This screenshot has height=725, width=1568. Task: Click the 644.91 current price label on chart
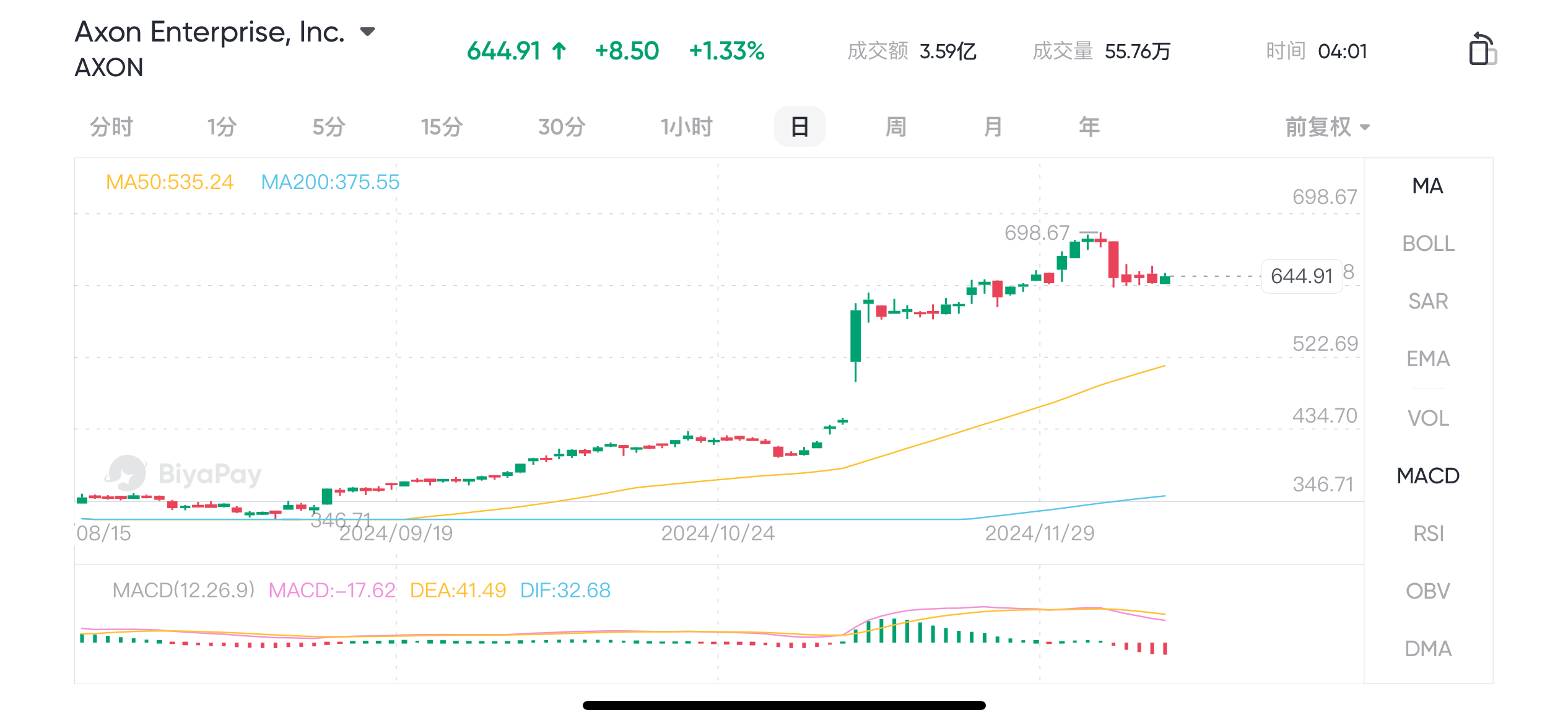pyautogui.click(x=1302, y=276)
